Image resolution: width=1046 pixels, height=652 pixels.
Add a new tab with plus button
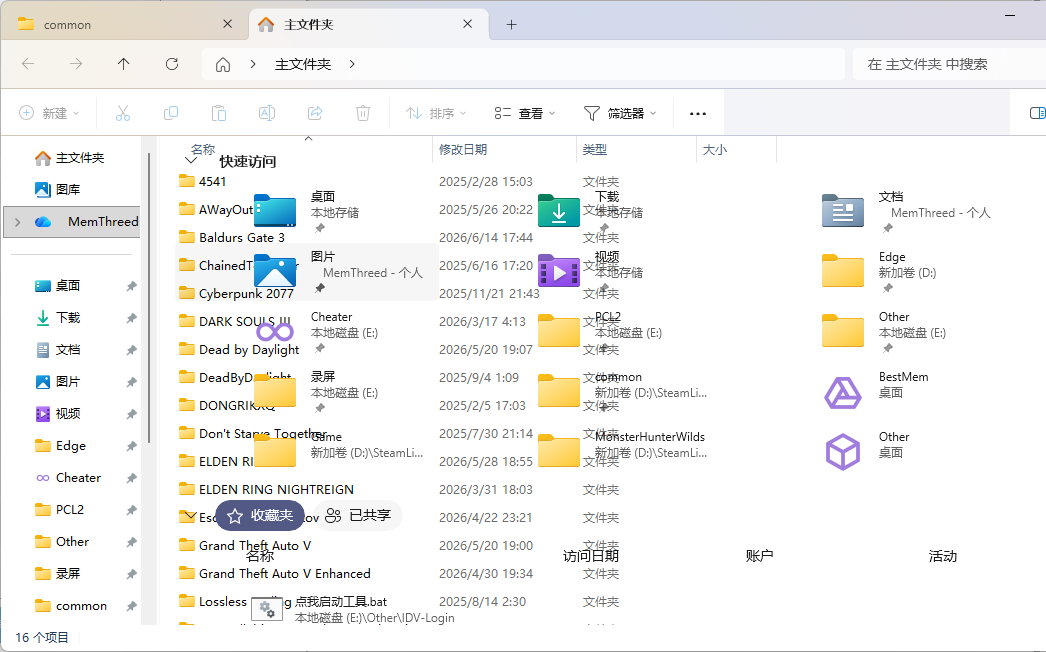click(x=512, y=25)
